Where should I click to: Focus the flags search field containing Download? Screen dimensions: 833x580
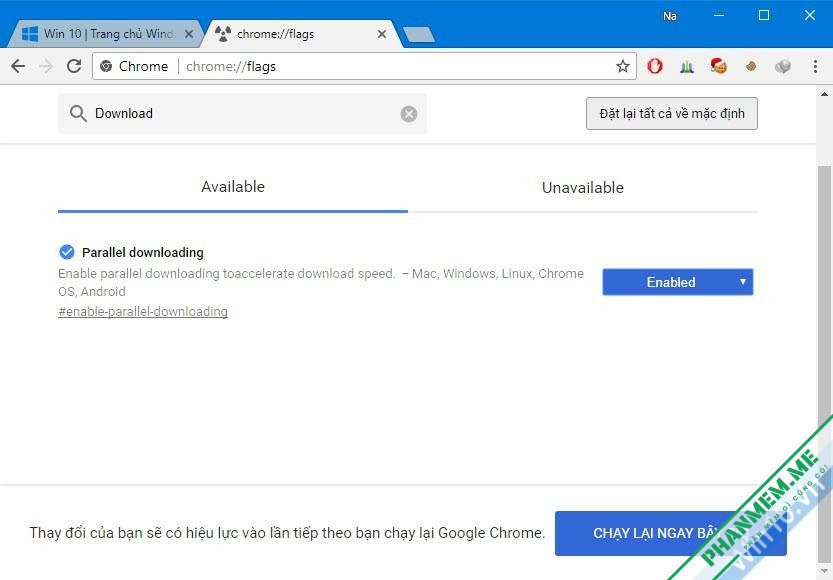242,114
